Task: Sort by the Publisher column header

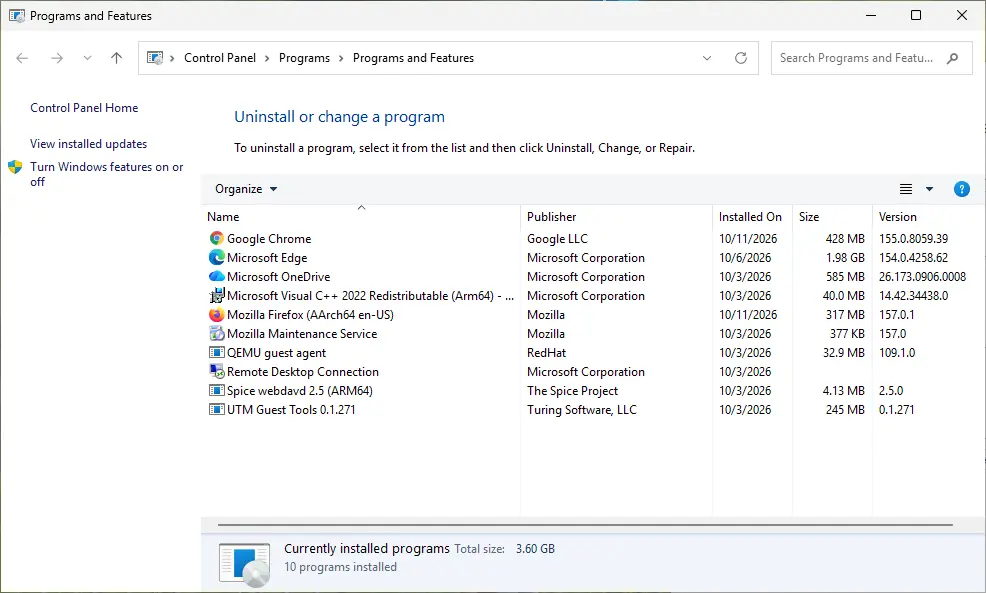Action: tap(616, 216)
